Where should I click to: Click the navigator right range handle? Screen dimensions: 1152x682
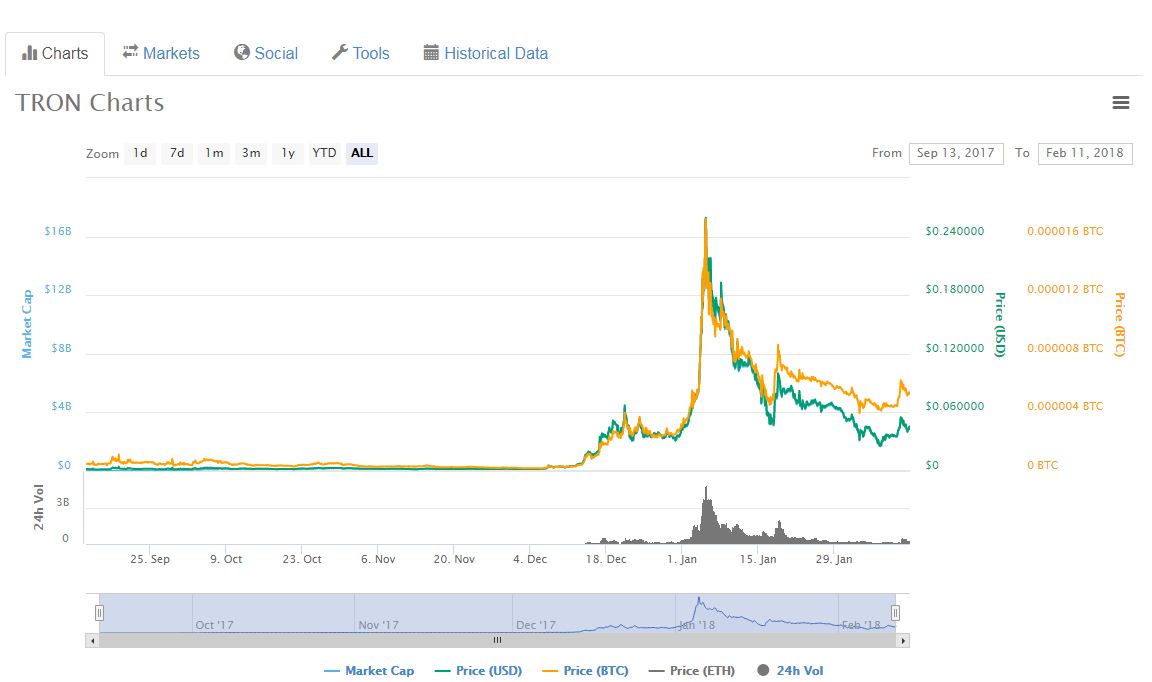[895, 613]
